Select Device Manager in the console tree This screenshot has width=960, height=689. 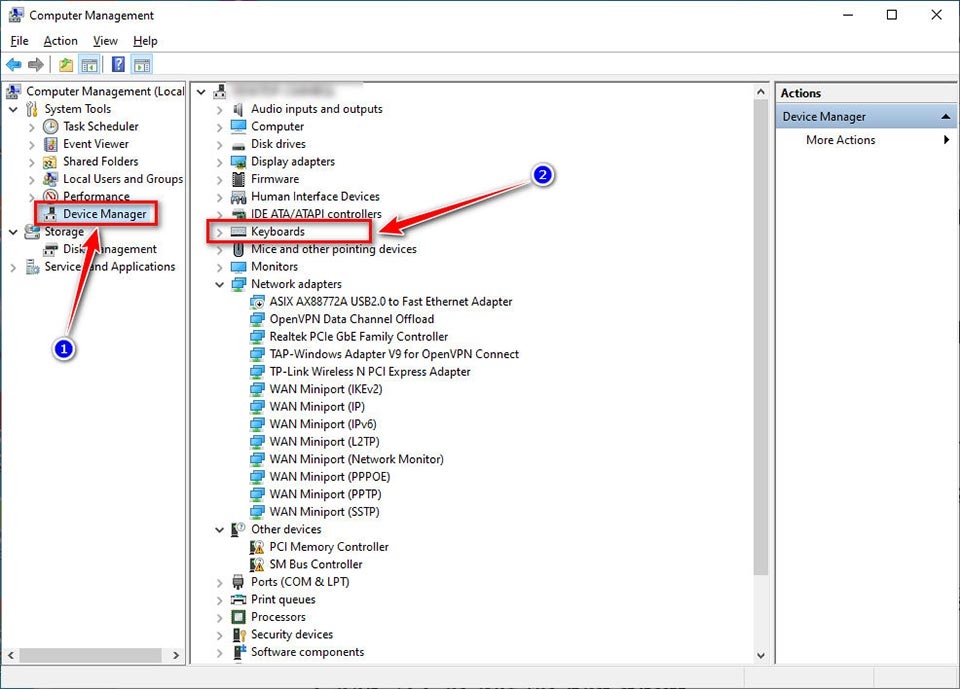tap(105, 214)
